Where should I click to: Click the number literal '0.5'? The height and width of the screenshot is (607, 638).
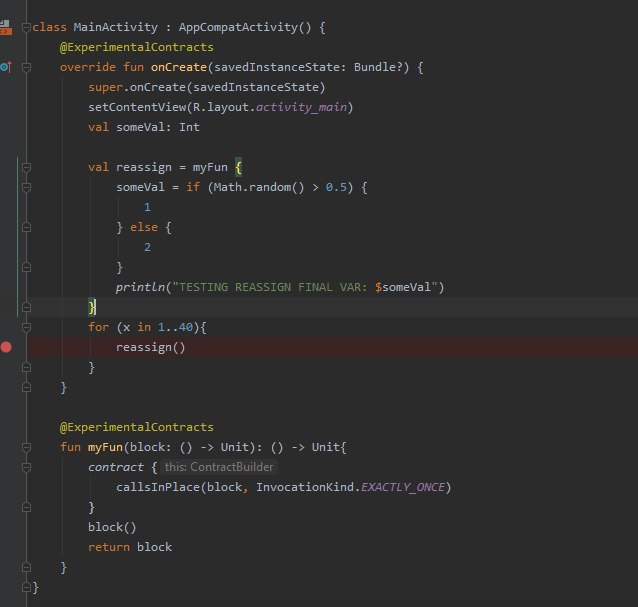336,187
